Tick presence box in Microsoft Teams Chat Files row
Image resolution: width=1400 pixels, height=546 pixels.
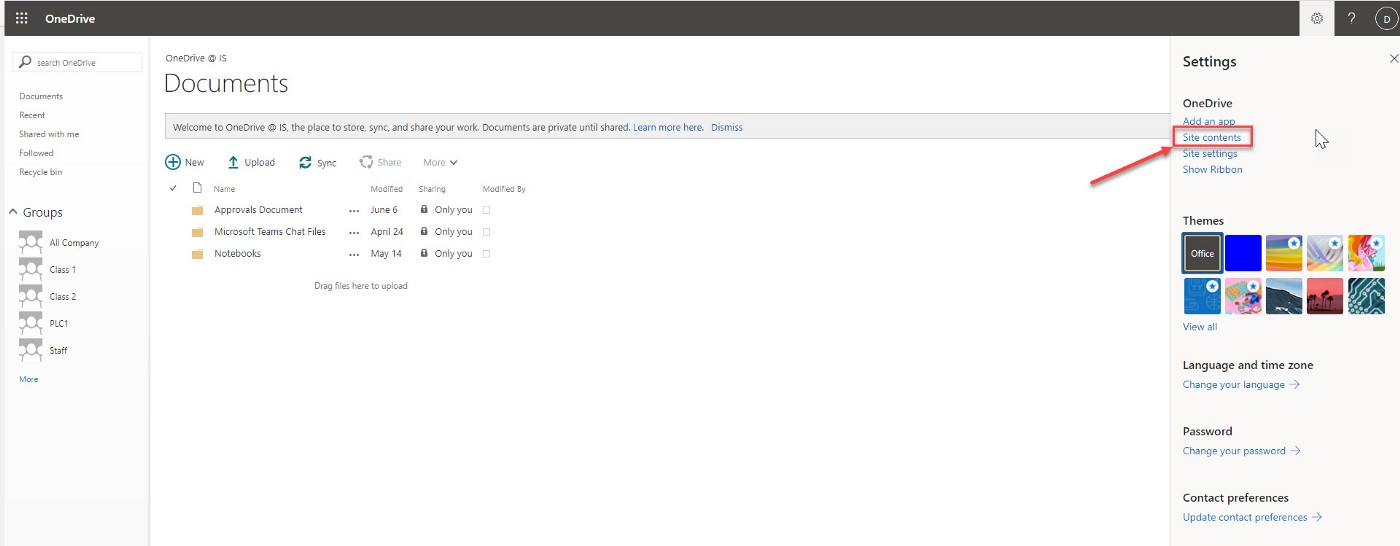(487, 232)
